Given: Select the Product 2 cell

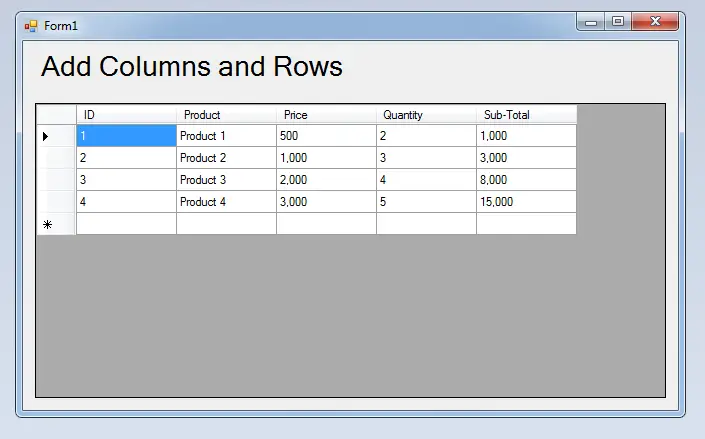Looking at the screenshot, I should click(x=226, y=158).
